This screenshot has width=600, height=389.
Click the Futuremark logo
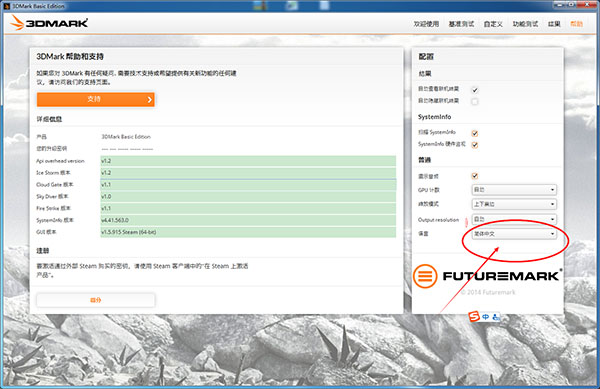488,276
